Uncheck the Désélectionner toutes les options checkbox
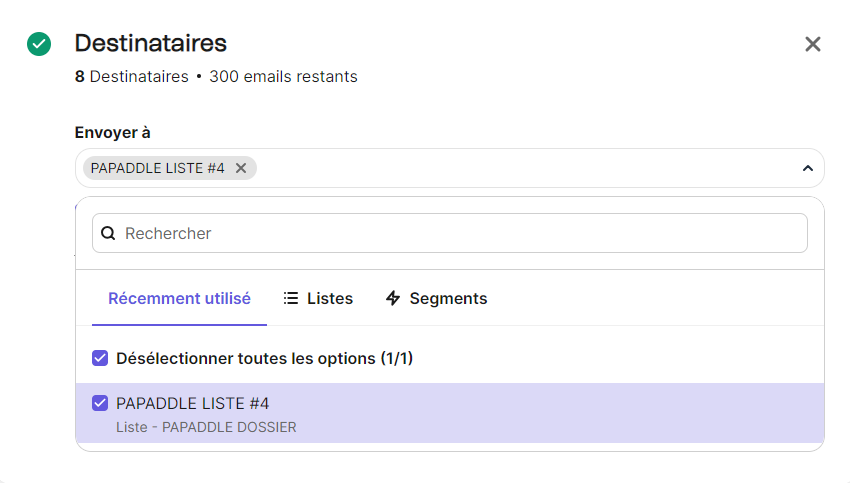 point(100,358)
